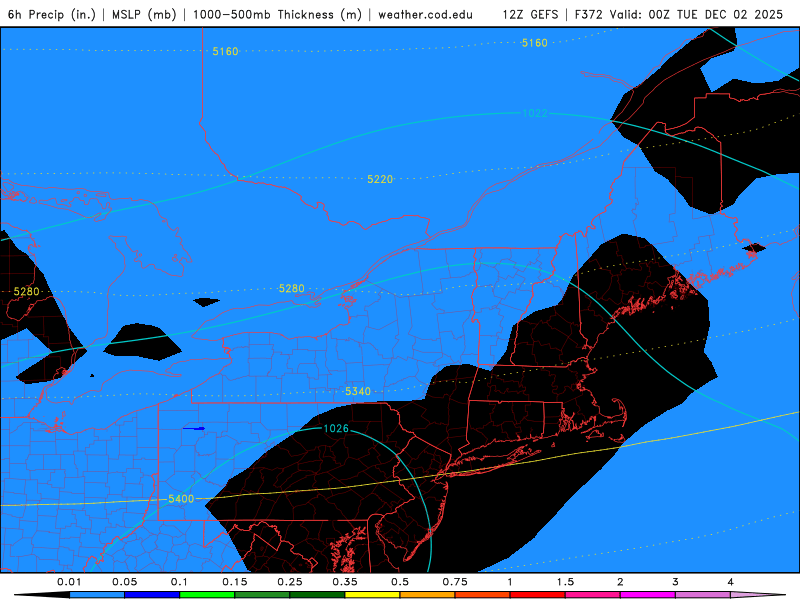The width and height of the screenshot is (800, 600).
Task: Click the '12Z GEFS' model run label
Action: [530, 14]
